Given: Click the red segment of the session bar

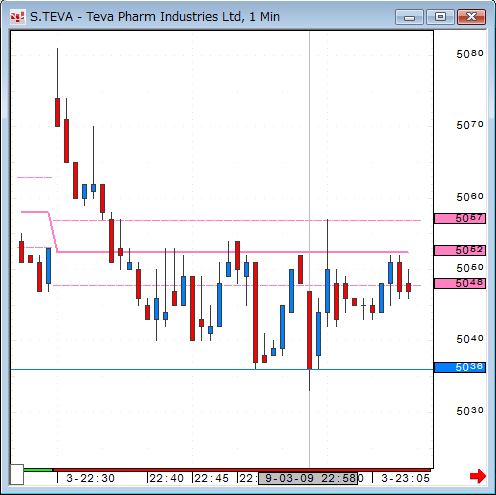Looking at the screenshot, I should (x=242, y=470).
